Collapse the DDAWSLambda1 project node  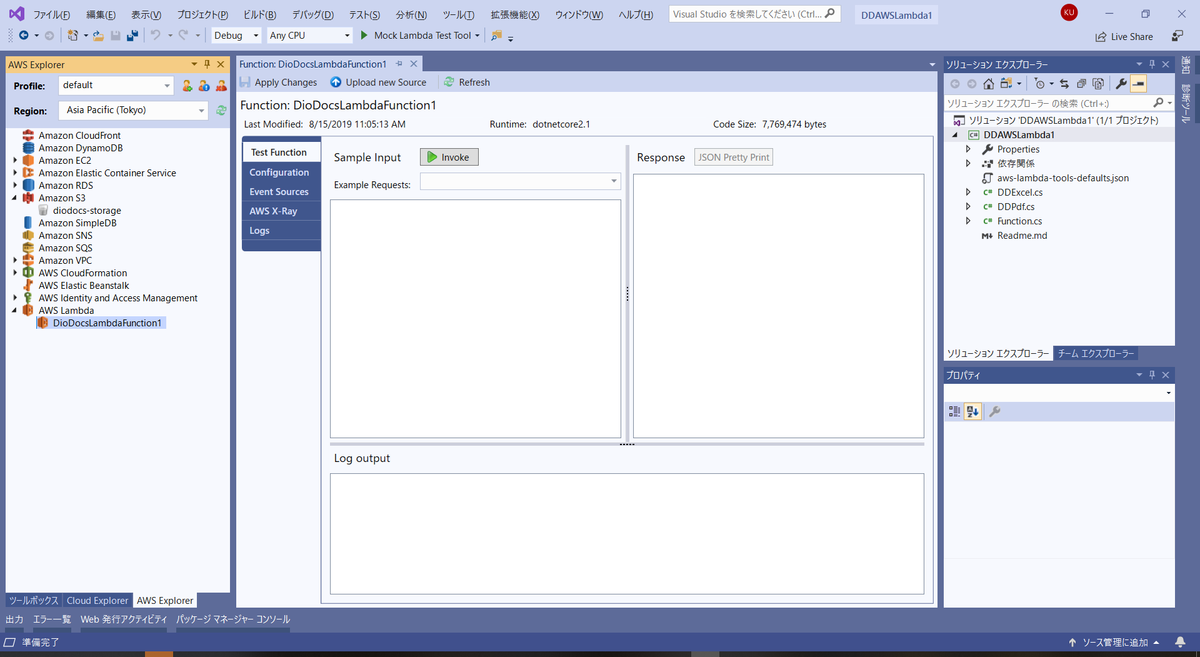tap(955, 135)
